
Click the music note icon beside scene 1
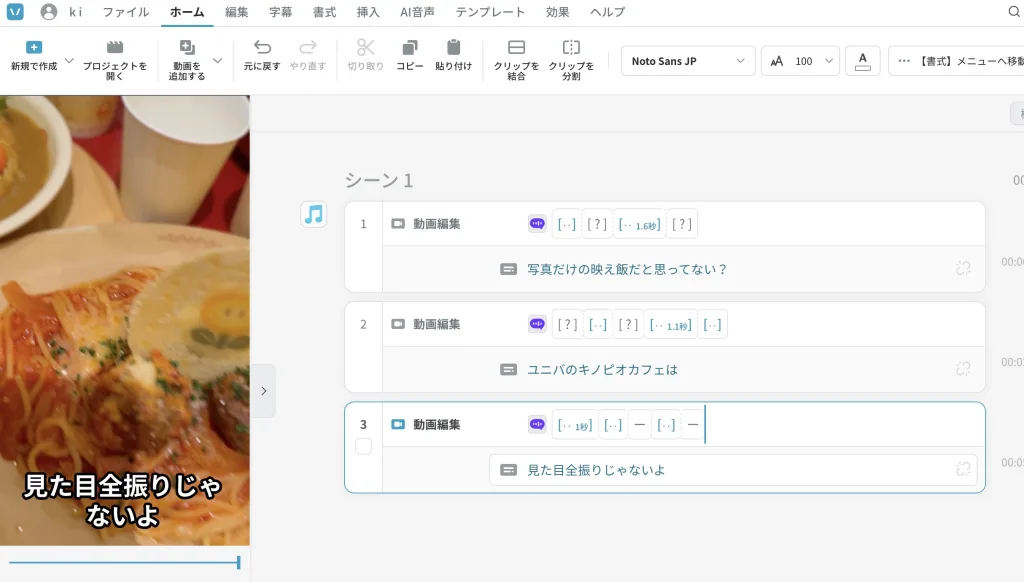point(313,214)
